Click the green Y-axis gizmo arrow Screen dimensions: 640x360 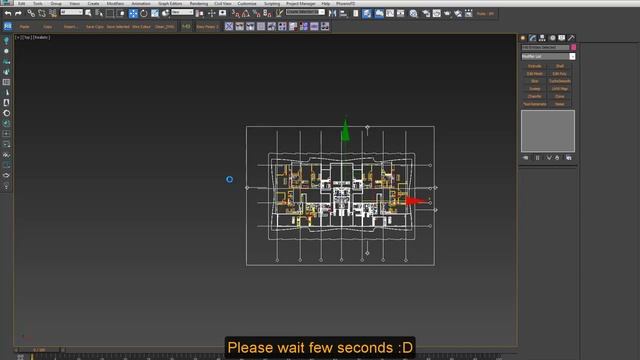pyautogui.click(x=345, y=131)
